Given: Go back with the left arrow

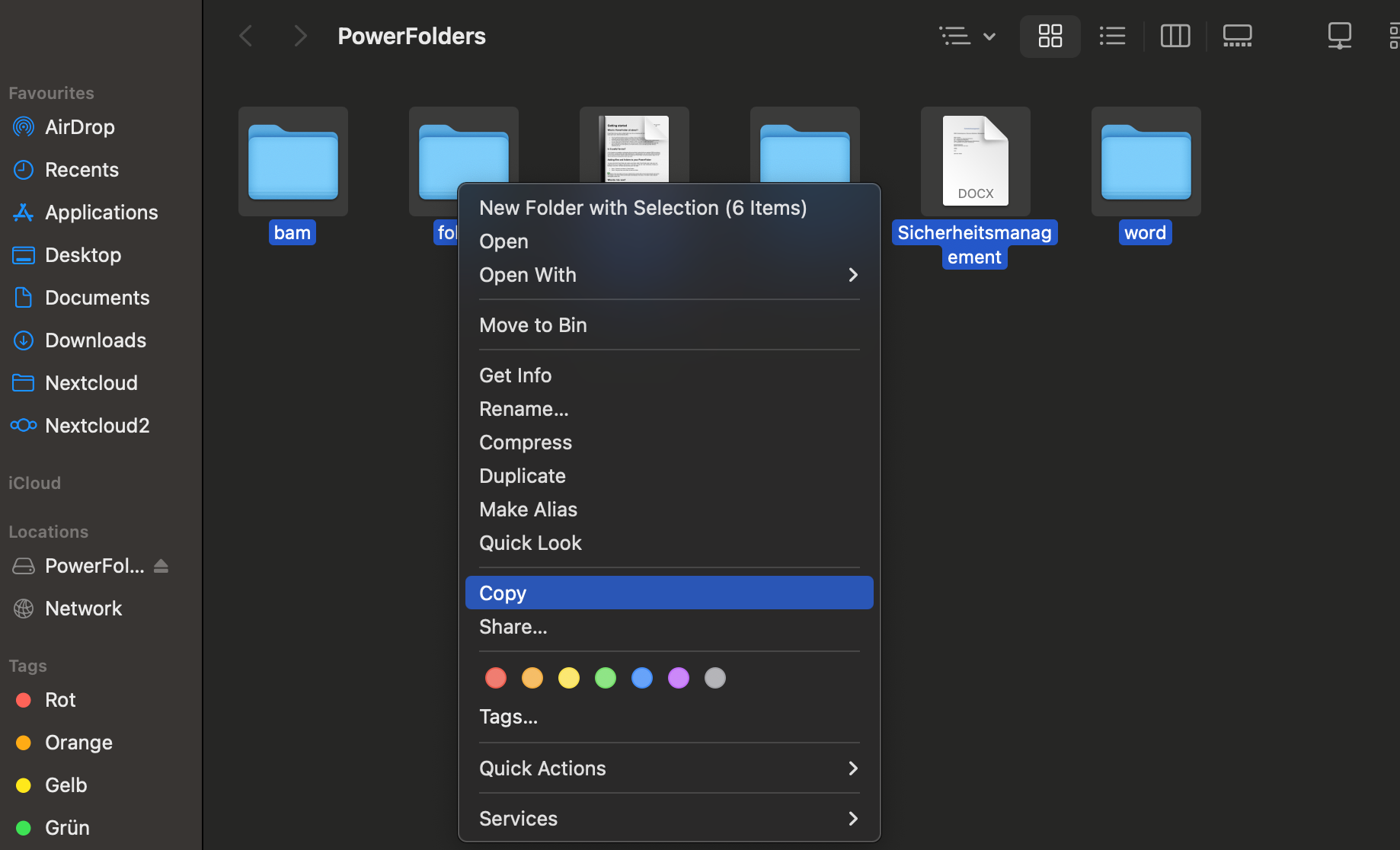Looking at the screenshot, I should click(x=245, y=36).
